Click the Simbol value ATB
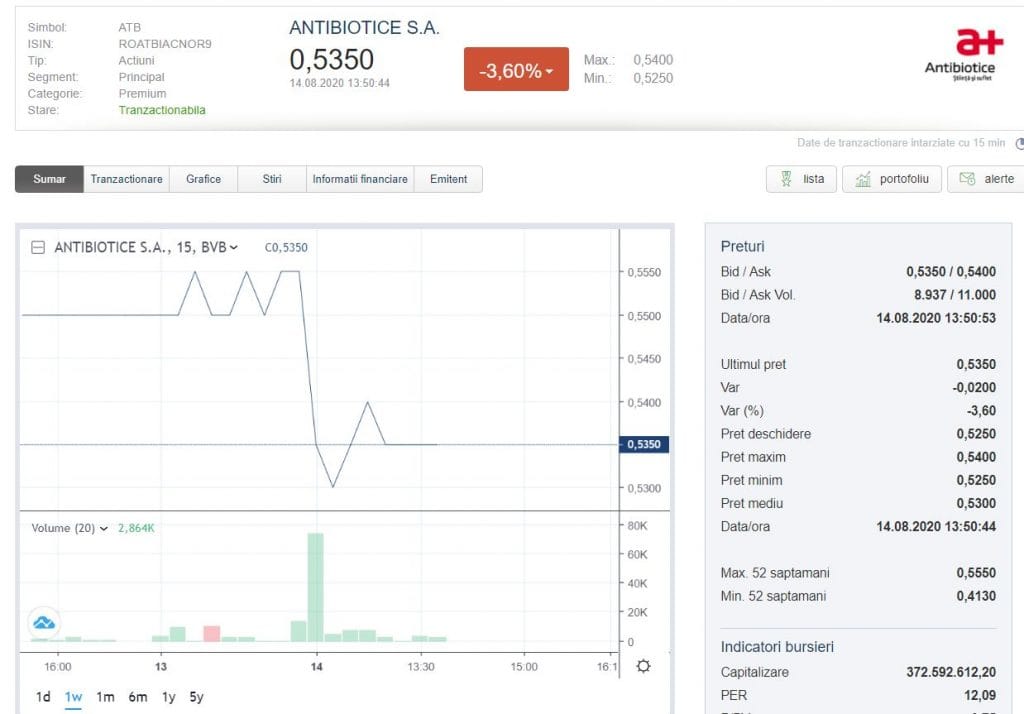The height and width of the screenshot is (714, 1024). tap(129, 27)
